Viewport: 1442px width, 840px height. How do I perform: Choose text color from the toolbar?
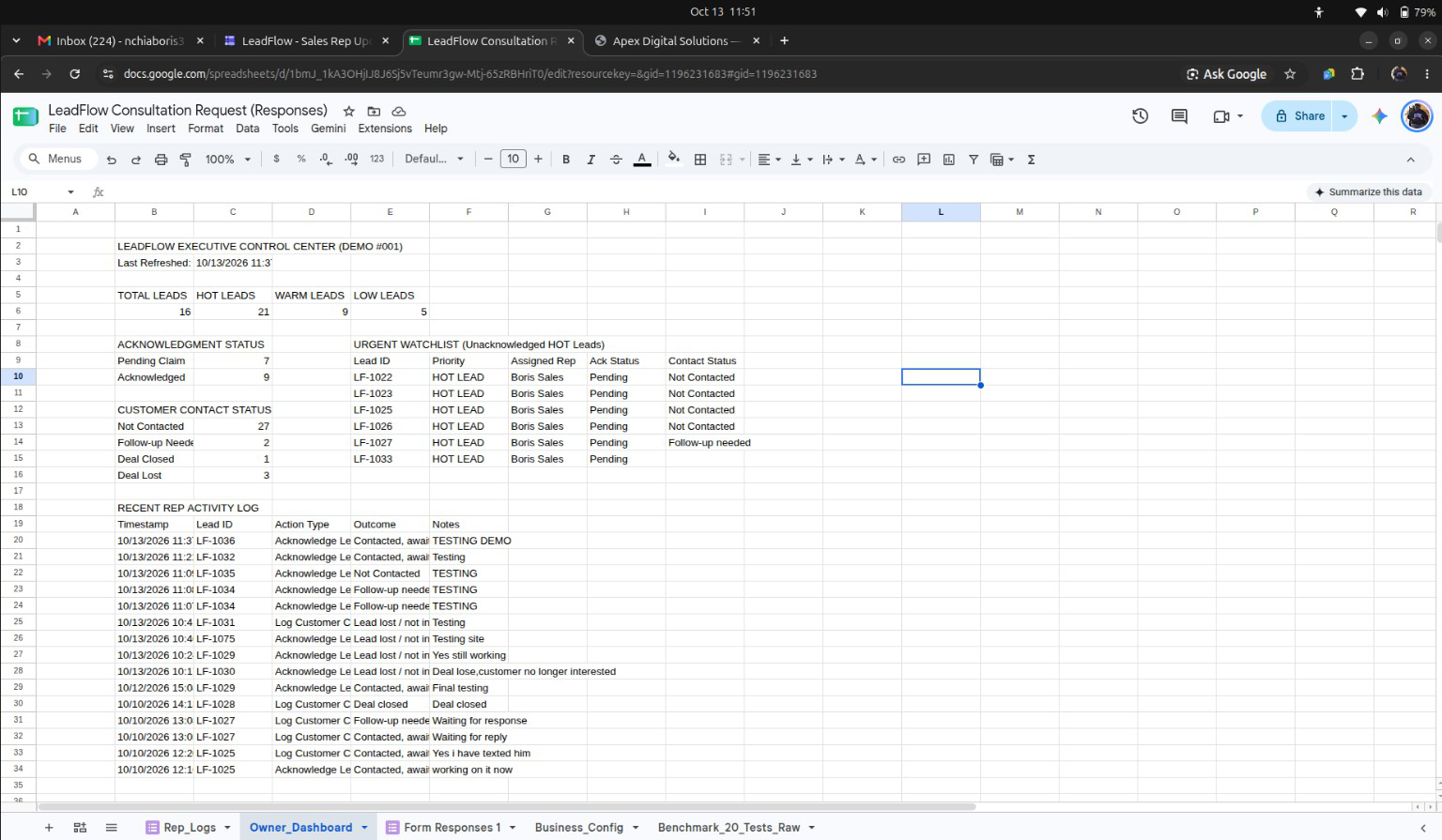click(642, 160)
